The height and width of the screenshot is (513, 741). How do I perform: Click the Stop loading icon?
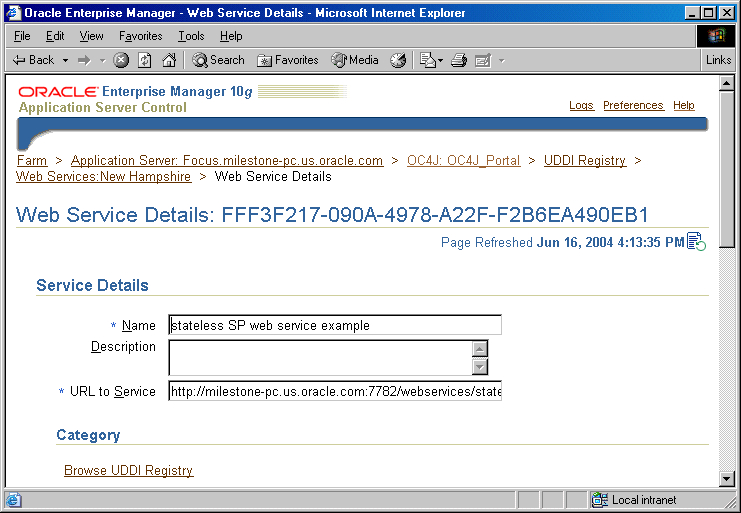pos(121,60)
